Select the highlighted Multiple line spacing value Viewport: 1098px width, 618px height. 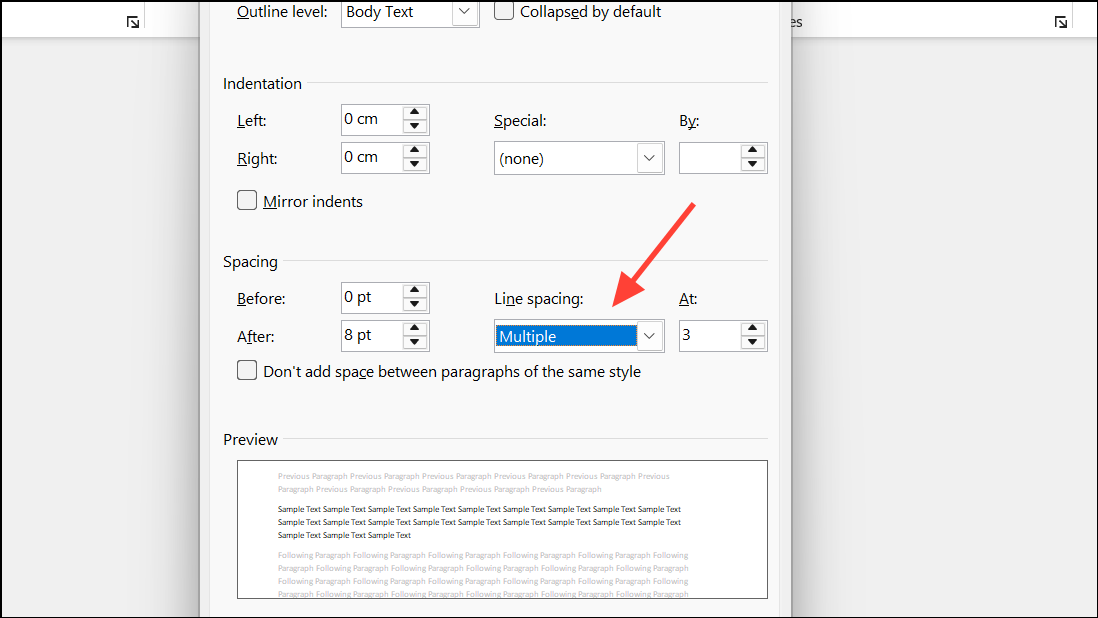[x=560, y=335]
